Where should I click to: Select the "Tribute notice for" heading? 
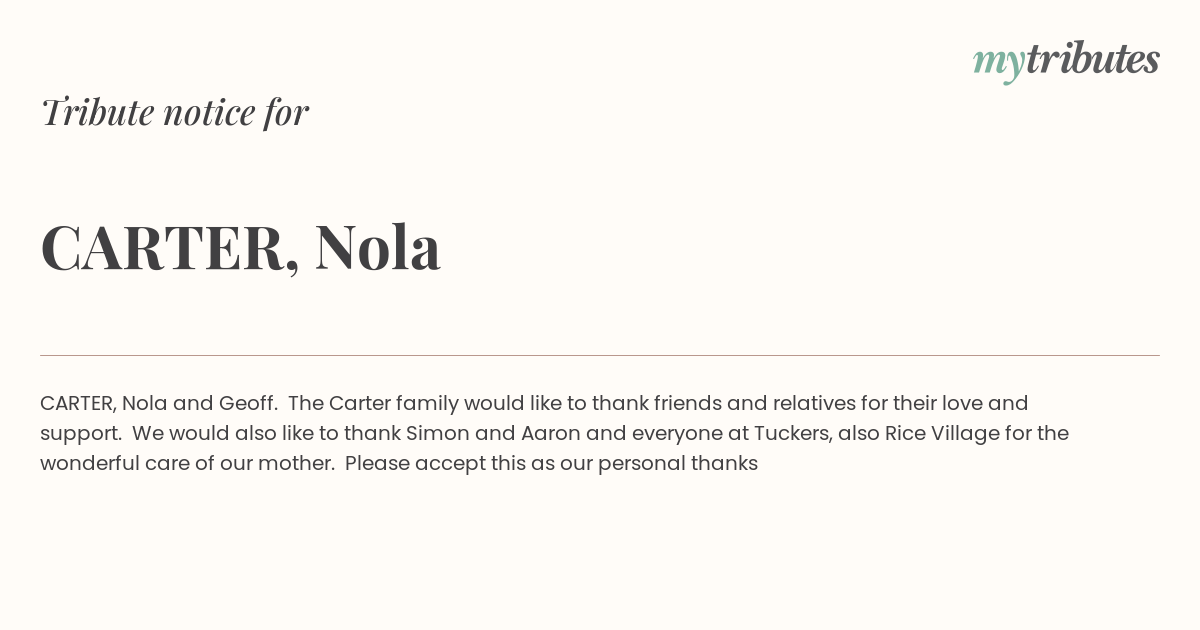(175, 112)
